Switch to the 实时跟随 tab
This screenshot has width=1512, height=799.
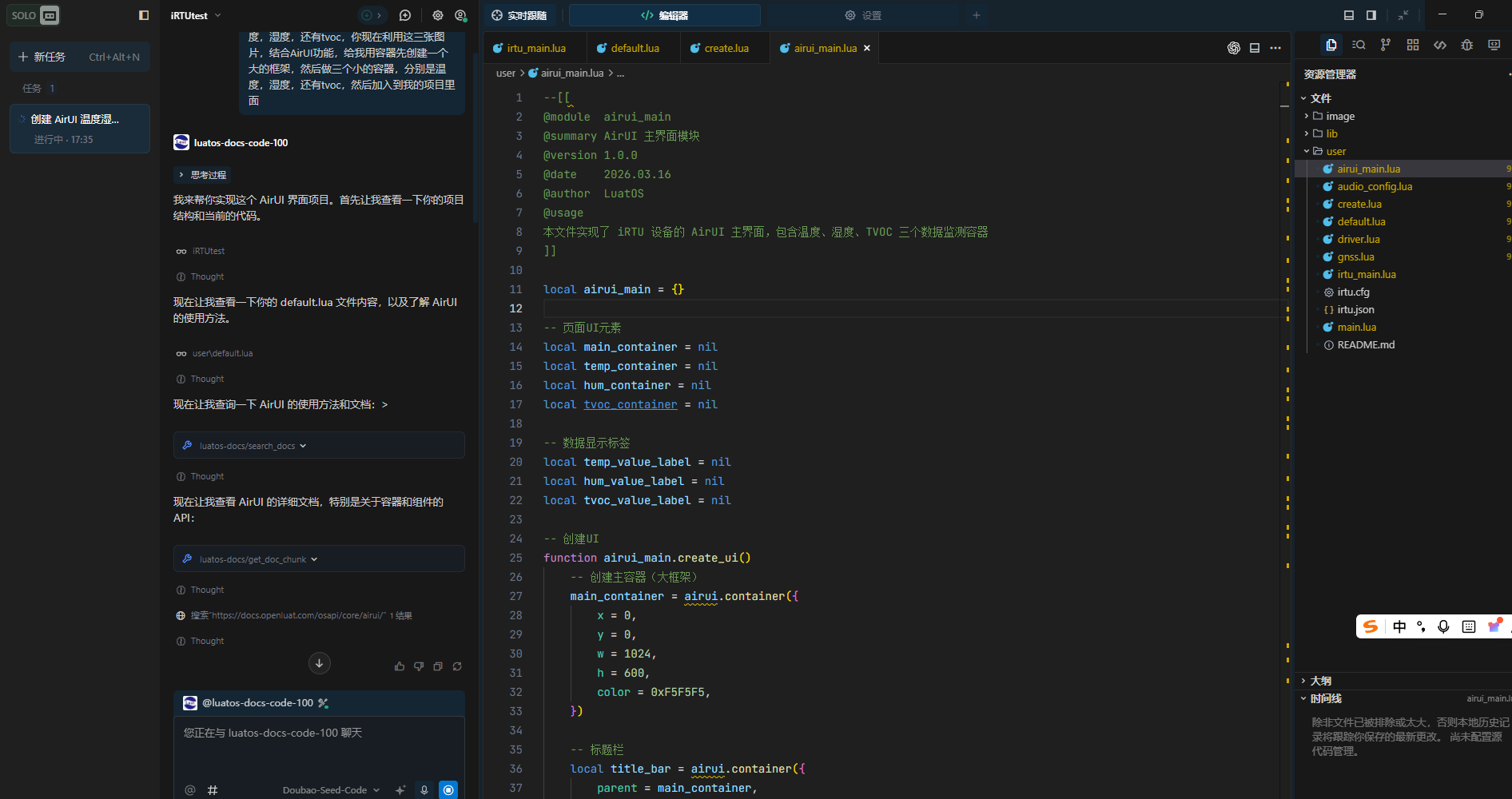[519, 15]
